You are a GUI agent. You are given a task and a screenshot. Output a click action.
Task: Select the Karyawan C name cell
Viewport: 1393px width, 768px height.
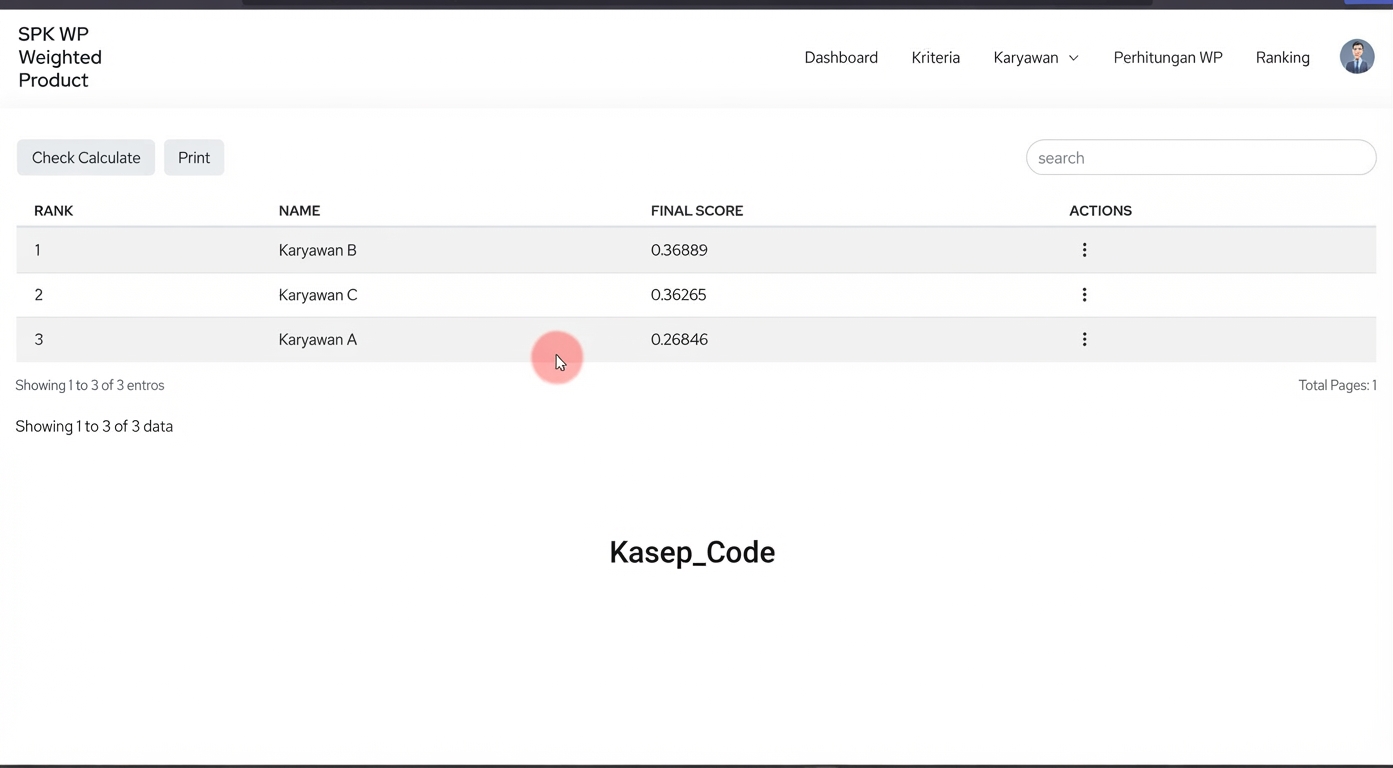point(318,295)
